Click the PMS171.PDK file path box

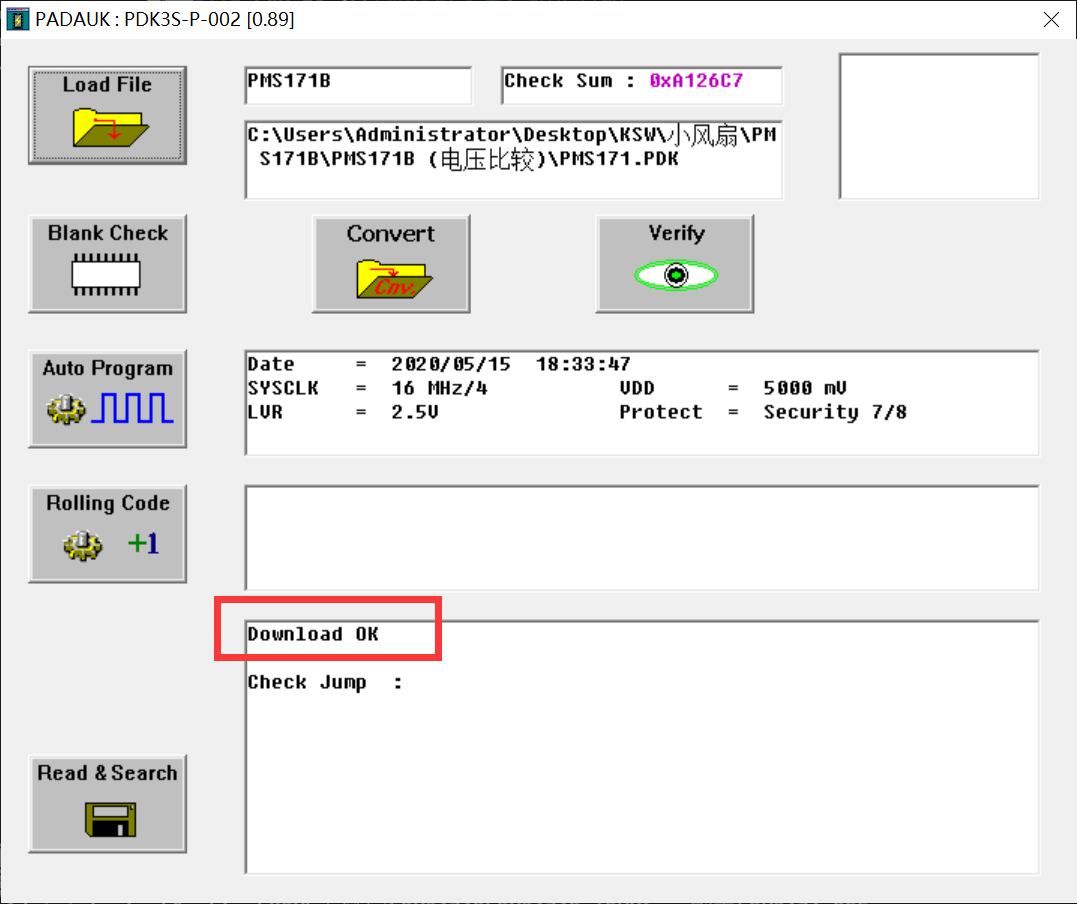pyautogui.click(x=513, y=160)
